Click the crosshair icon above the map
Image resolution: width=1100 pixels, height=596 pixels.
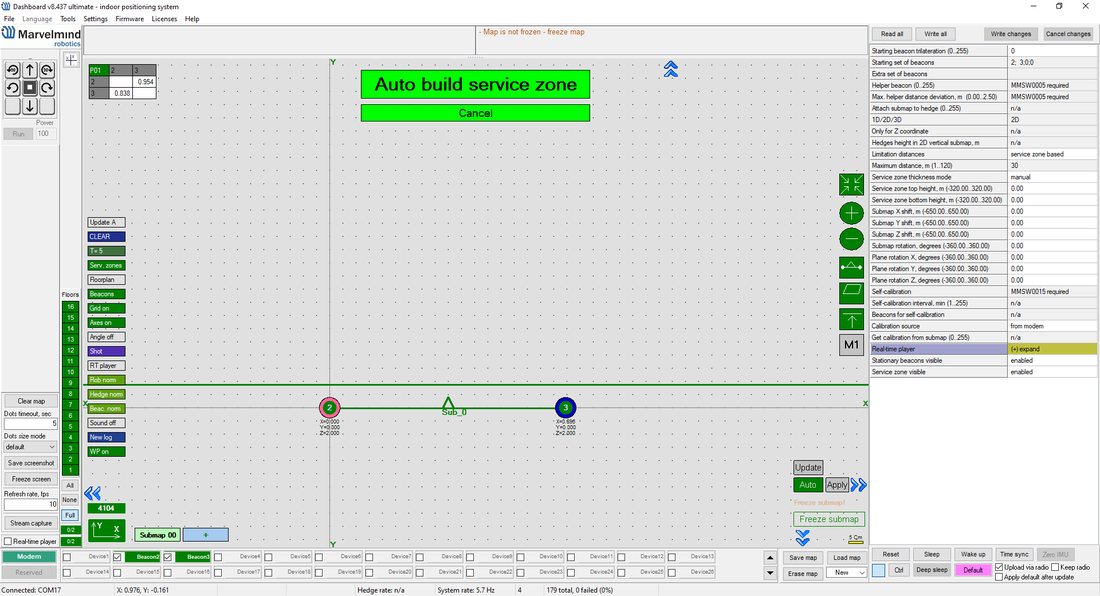(71, 60)
